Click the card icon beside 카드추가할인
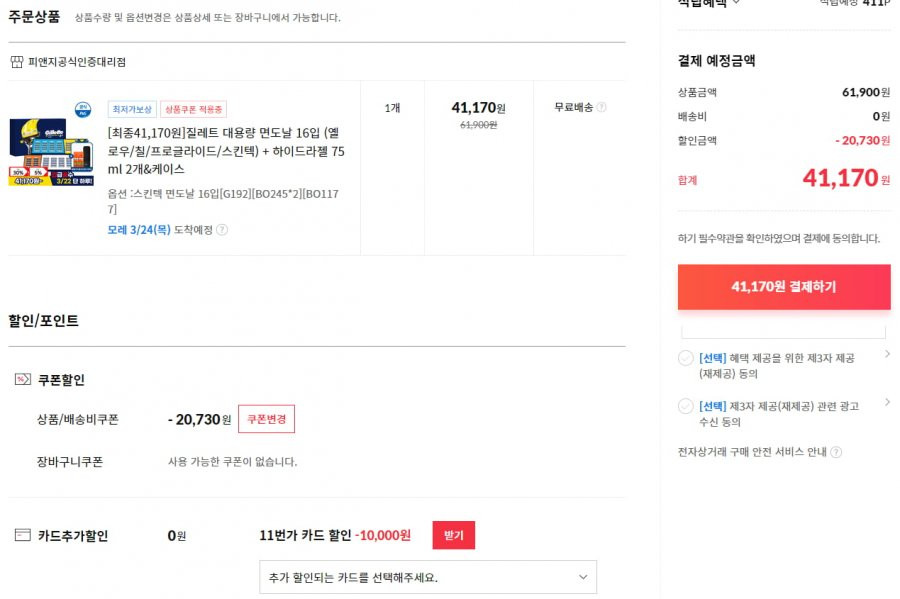 coord(22,535)
